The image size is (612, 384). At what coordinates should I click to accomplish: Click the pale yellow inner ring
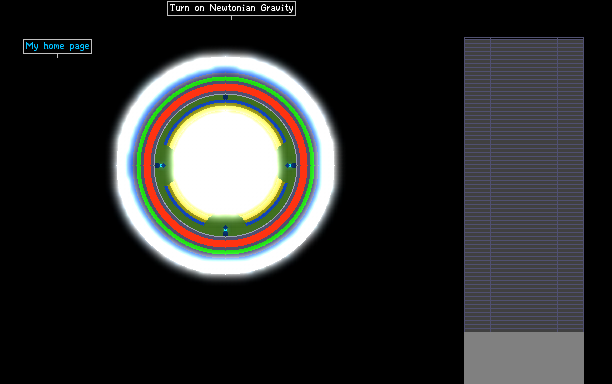(x=225, y=109)
